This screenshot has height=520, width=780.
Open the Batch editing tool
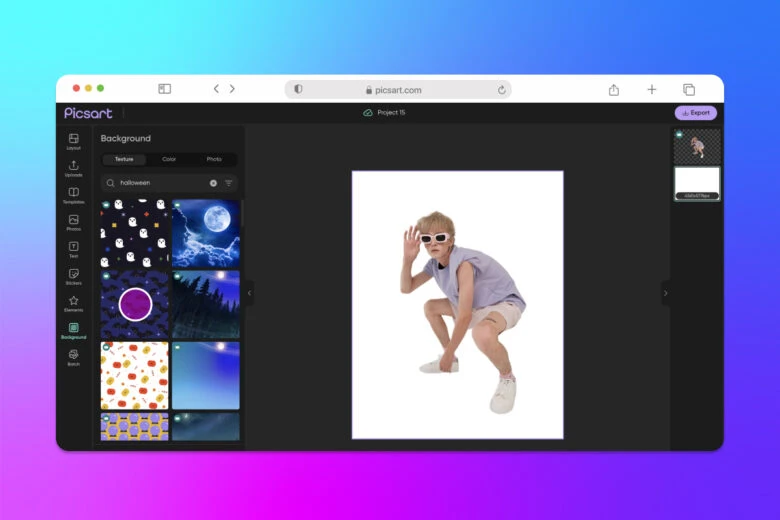click(x=73, y=357)
